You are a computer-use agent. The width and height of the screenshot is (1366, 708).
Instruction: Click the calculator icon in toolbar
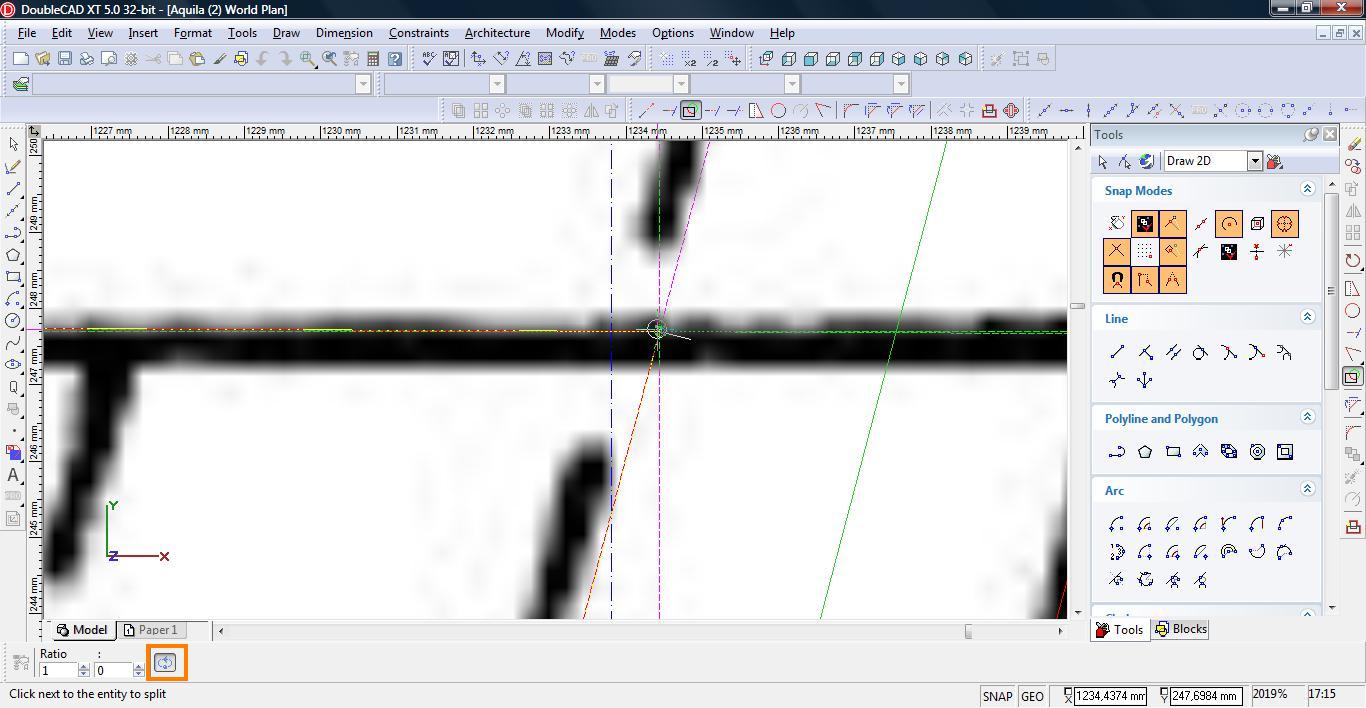tap(373, 59)
